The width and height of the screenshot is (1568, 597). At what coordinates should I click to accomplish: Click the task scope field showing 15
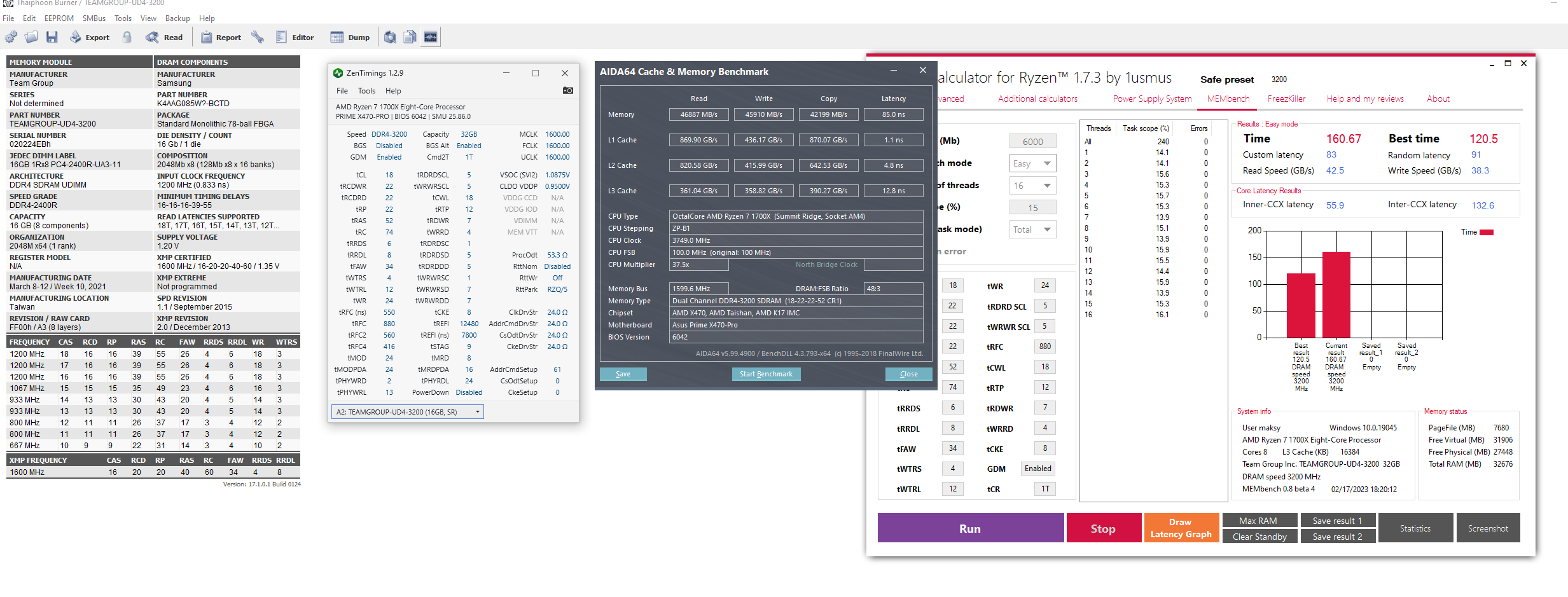click(x=1033, y=208)
